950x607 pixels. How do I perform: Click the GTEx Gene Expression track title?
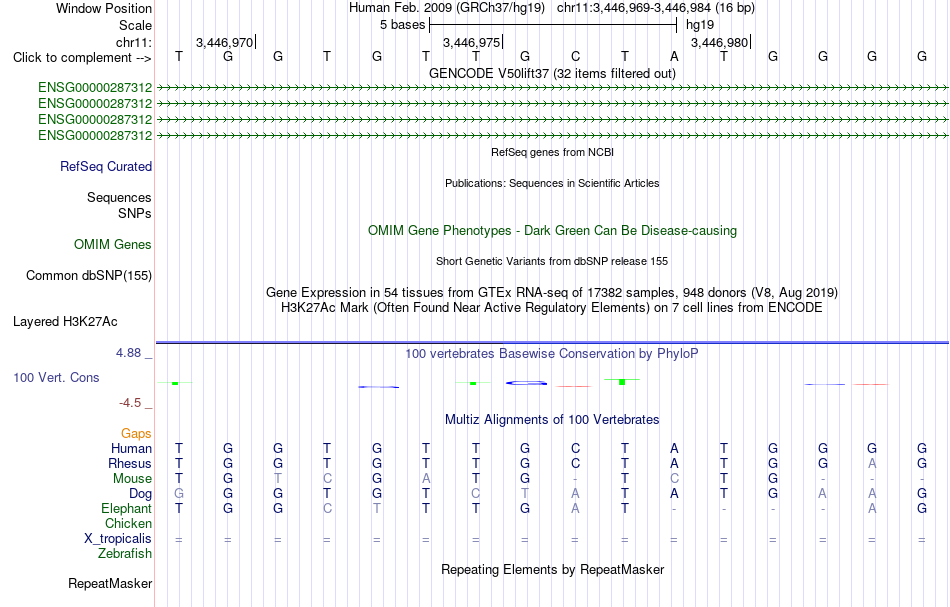click(x=552, y=293)
